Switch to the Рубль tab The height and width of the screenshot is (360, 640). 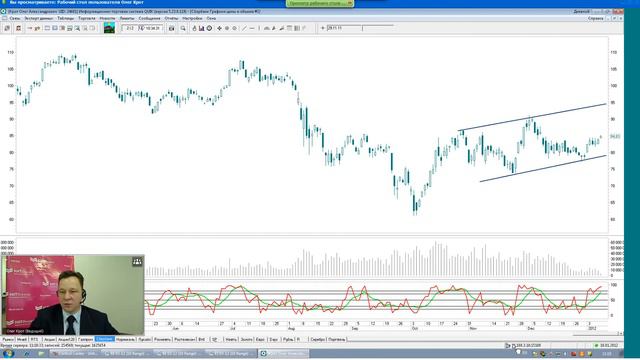tap(288, 339)
